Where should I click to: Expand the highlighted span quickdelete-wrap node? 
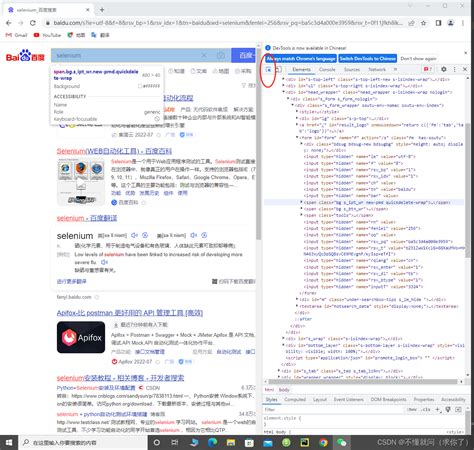(301, 202)
